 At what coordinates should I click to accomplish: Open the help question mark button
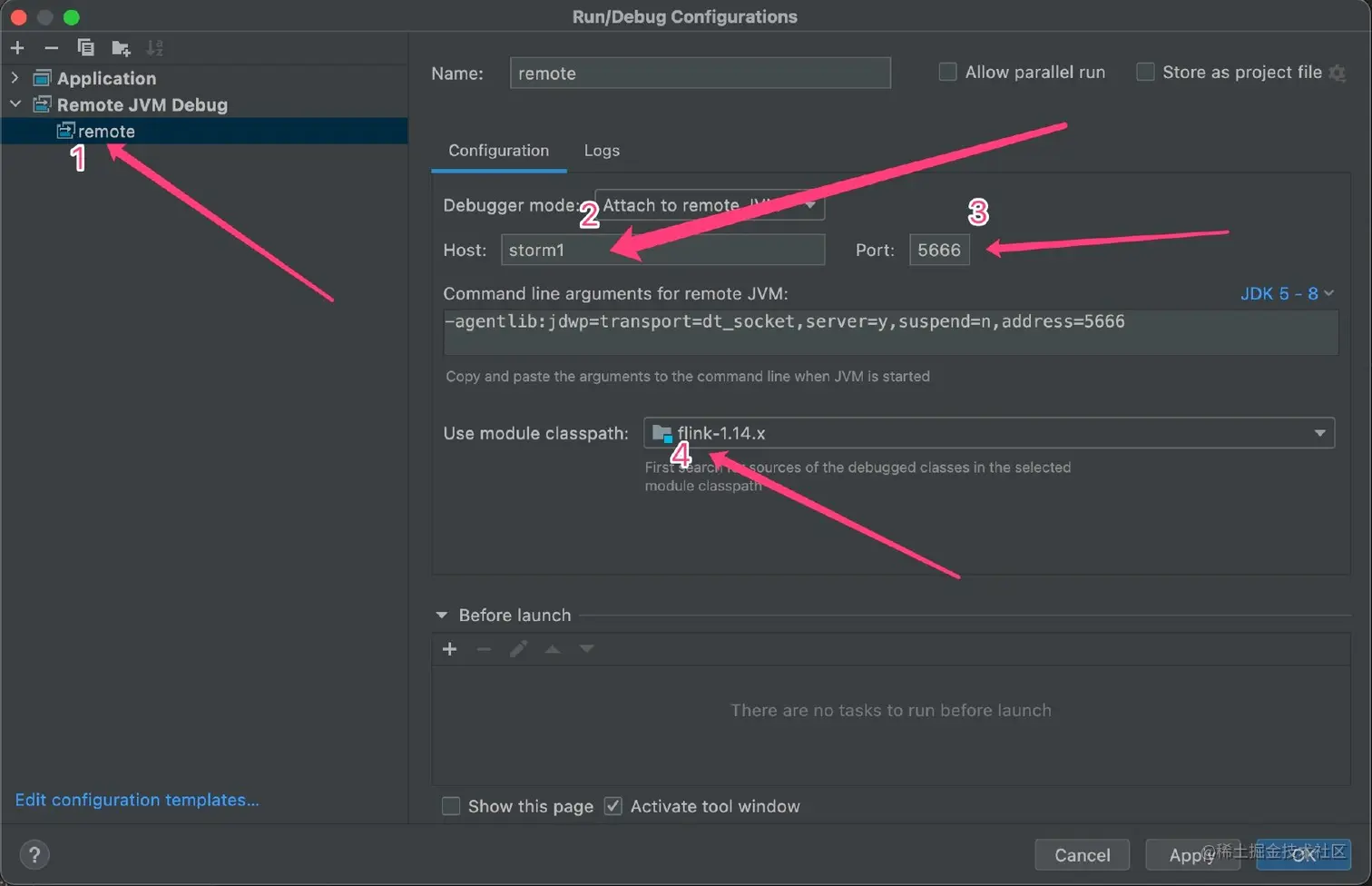(34, 854)
